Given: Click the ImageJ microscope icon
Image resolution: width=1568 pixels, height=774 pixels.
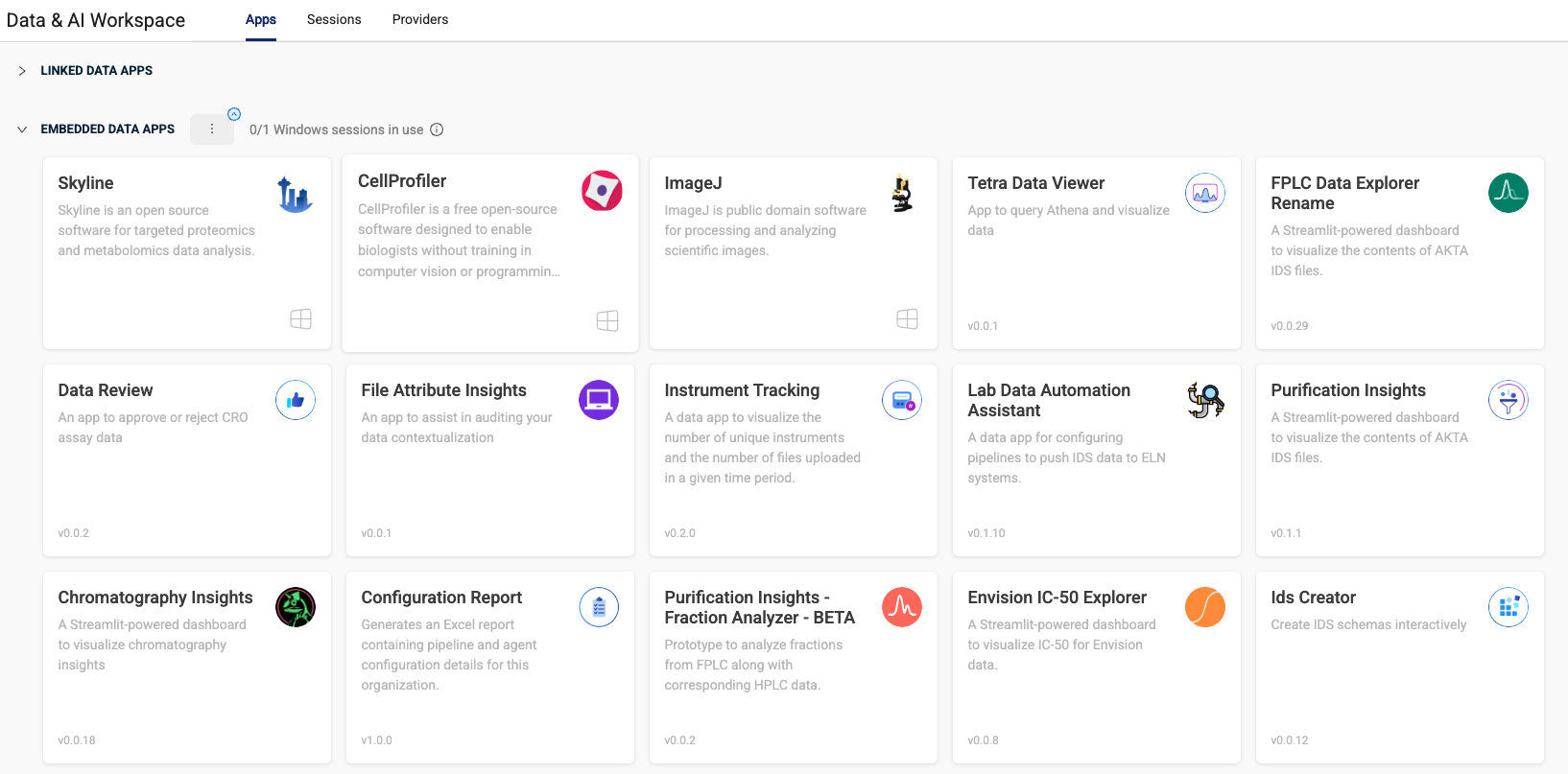Looking at the screenshot, I should [x=902, y=193].
